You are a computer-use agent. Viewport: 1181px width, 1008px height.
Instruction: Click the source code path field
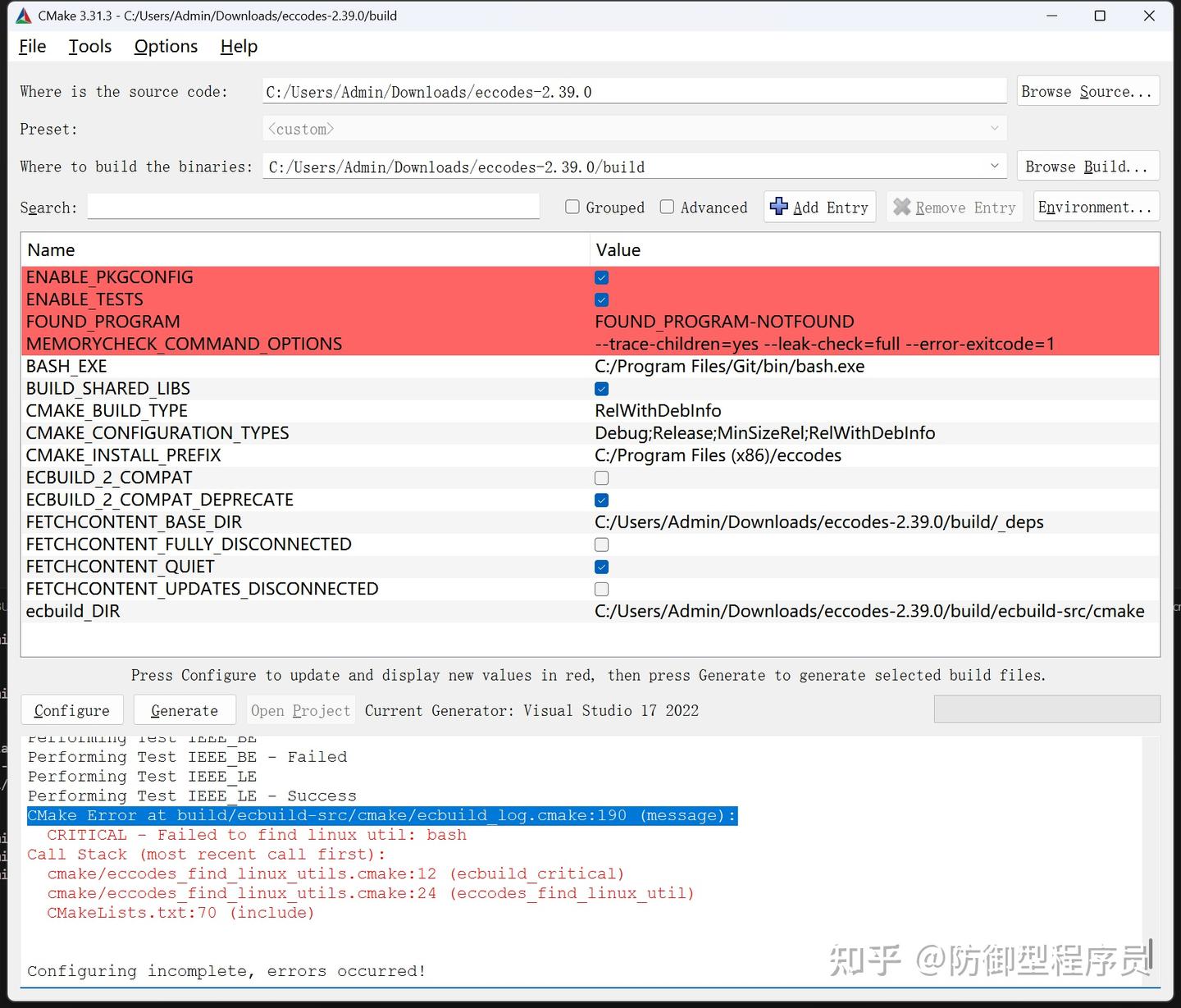[x=634, y=91]
